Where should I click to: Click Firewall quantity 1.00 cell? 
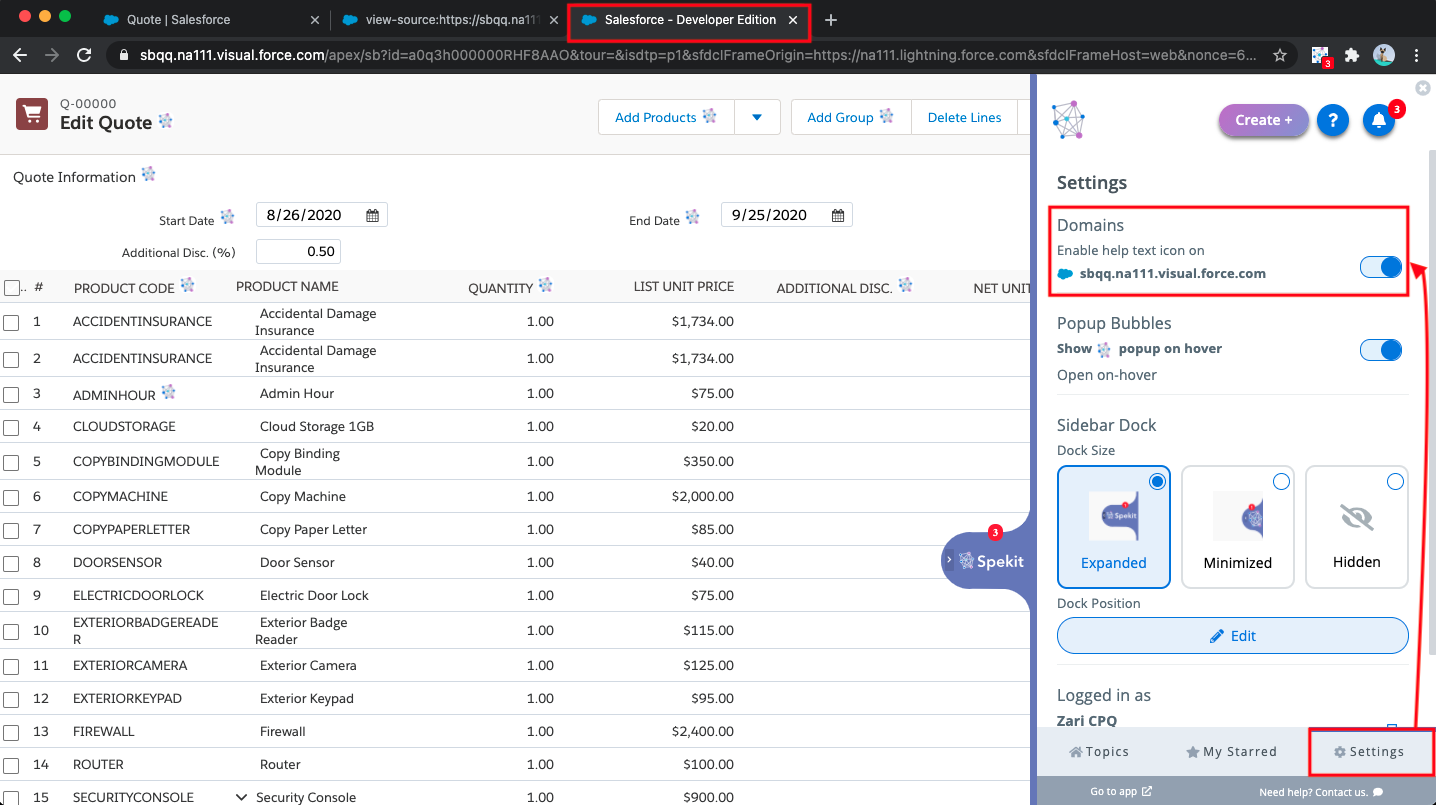pos(540,732)
